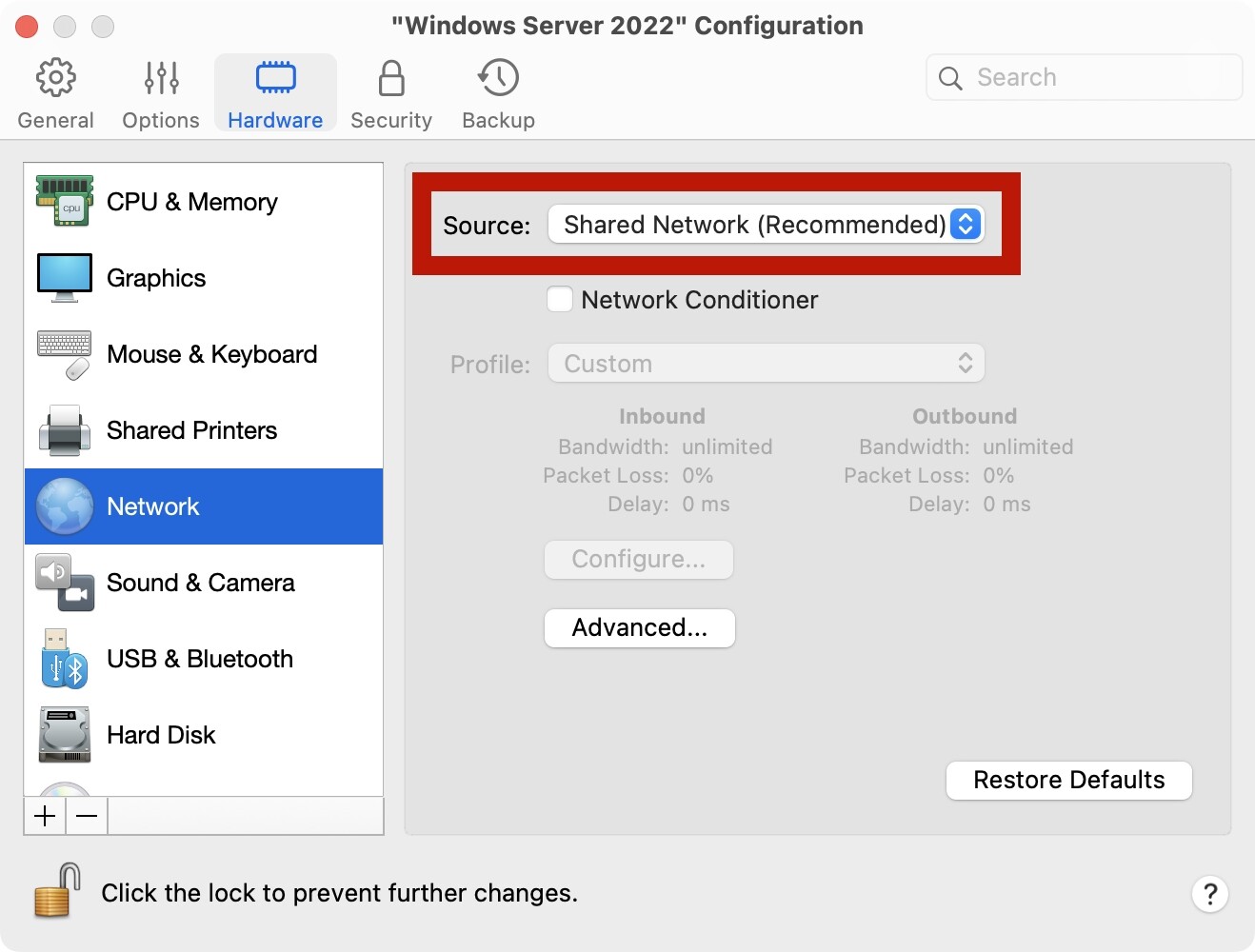The width and height of the screenshot is (1255, 952).
Task: Go to the Security tab
Action: point(391,93)
